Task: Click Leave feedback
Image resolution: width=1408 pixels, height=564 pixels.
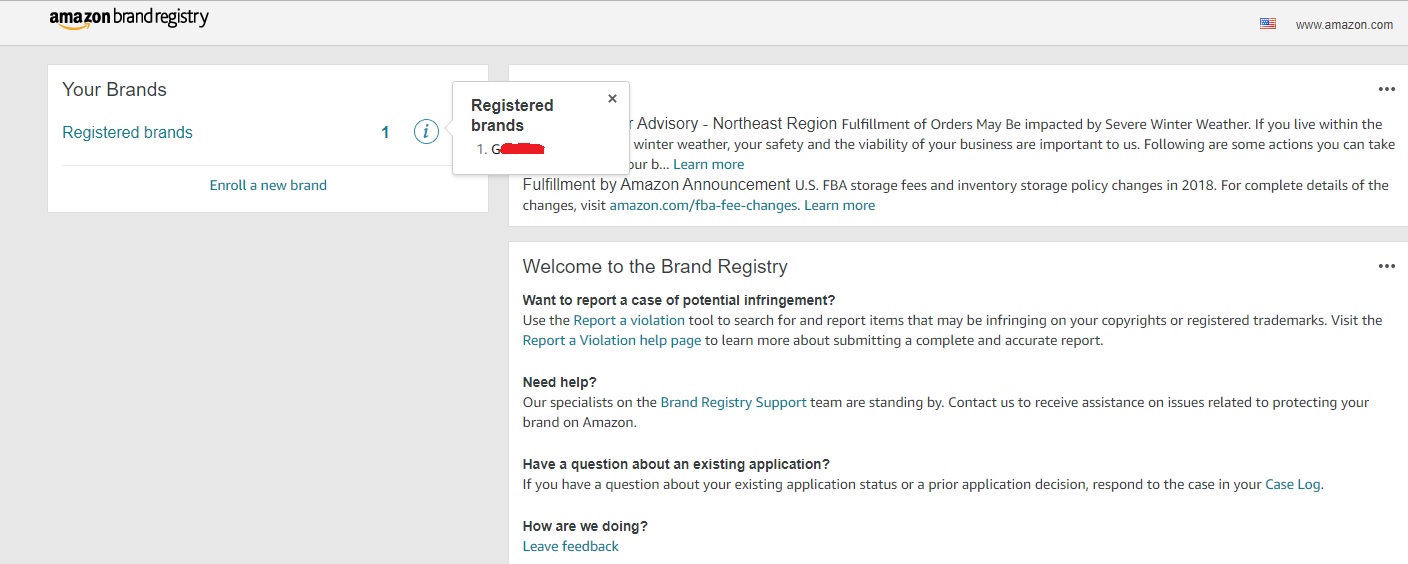Action: point(570,546)
